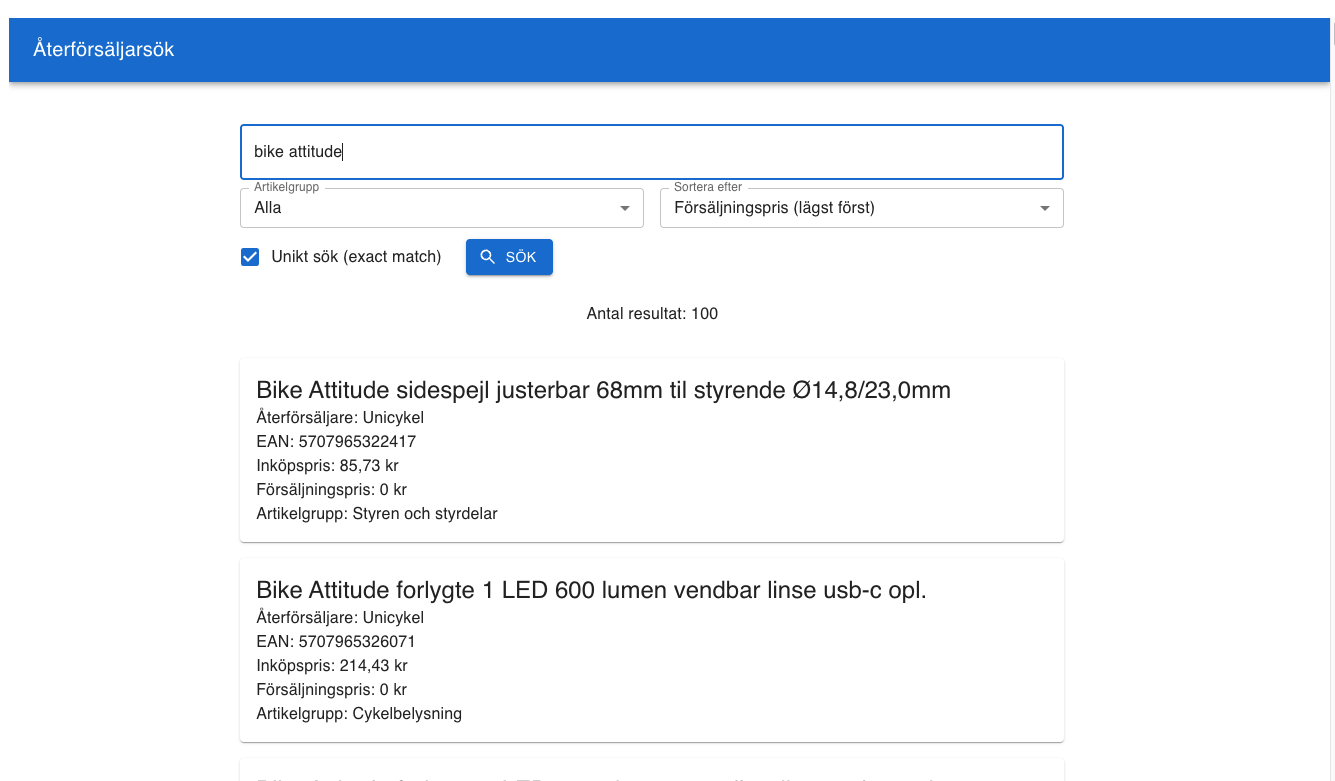Click Återförsäljare: Unicykel in the forlygte card
The width and height of the screenshot is (1335, 781).
[340, 617]
